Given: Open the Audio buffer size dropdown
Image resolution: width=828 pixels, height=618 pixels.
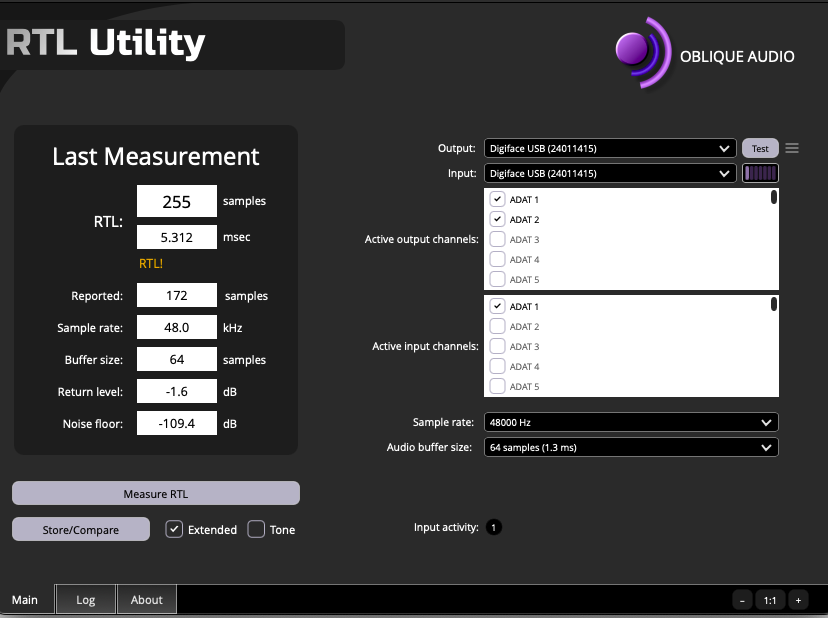Looking at the screenshot, I should (x=631, y=447).
